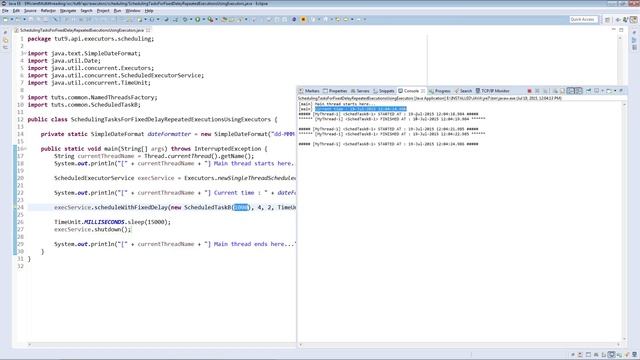
Task: Click the Pin Console icon
Action: click(x=588, y=91)
